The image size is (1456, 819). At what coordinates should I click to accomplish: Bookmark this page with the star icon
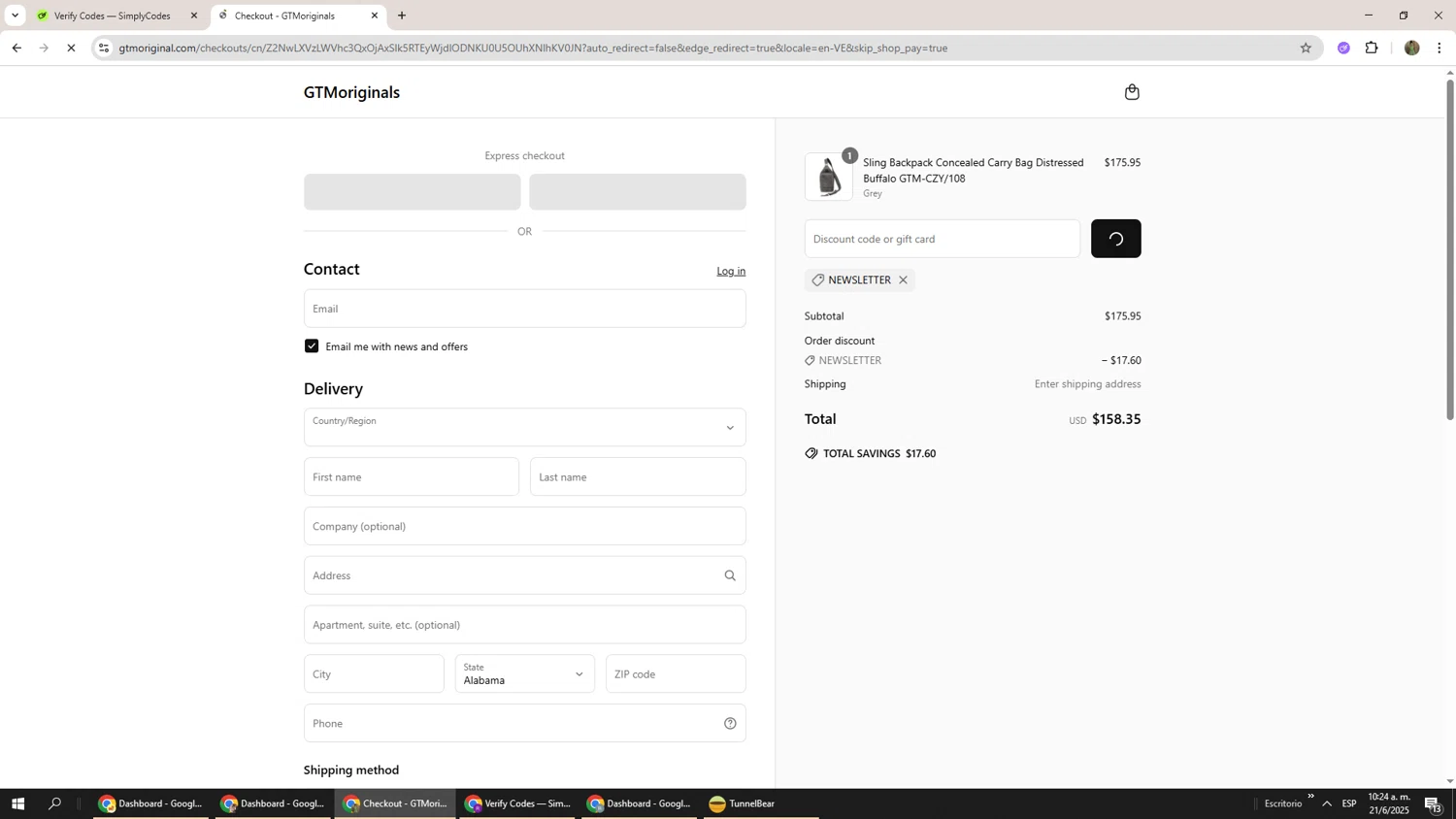[x=1306, y=48]
